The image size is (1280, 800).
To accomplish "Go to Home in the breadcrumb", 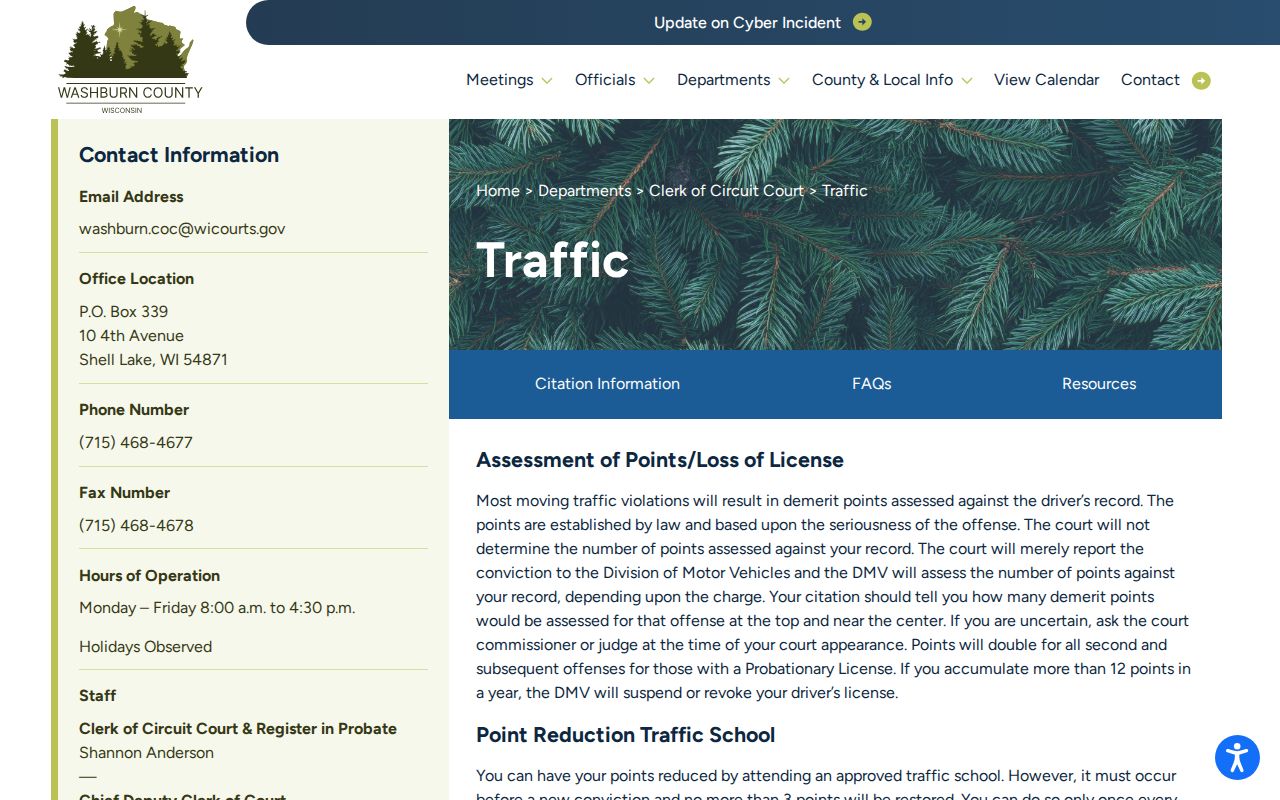I will (x=498, y=191).
